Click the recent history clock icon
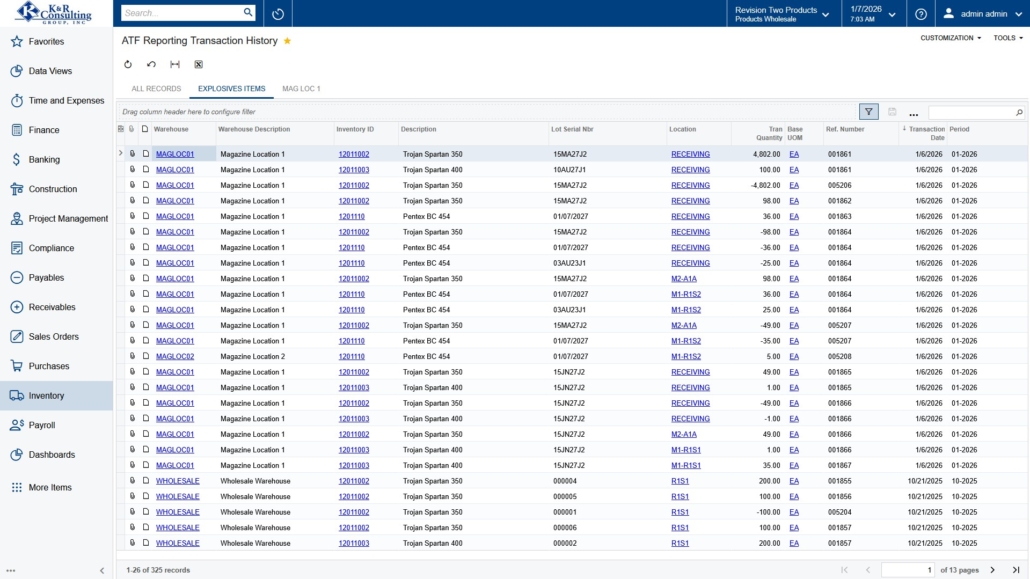The width and height of the screenshot is (1030, 579). [x=278, y=14]
